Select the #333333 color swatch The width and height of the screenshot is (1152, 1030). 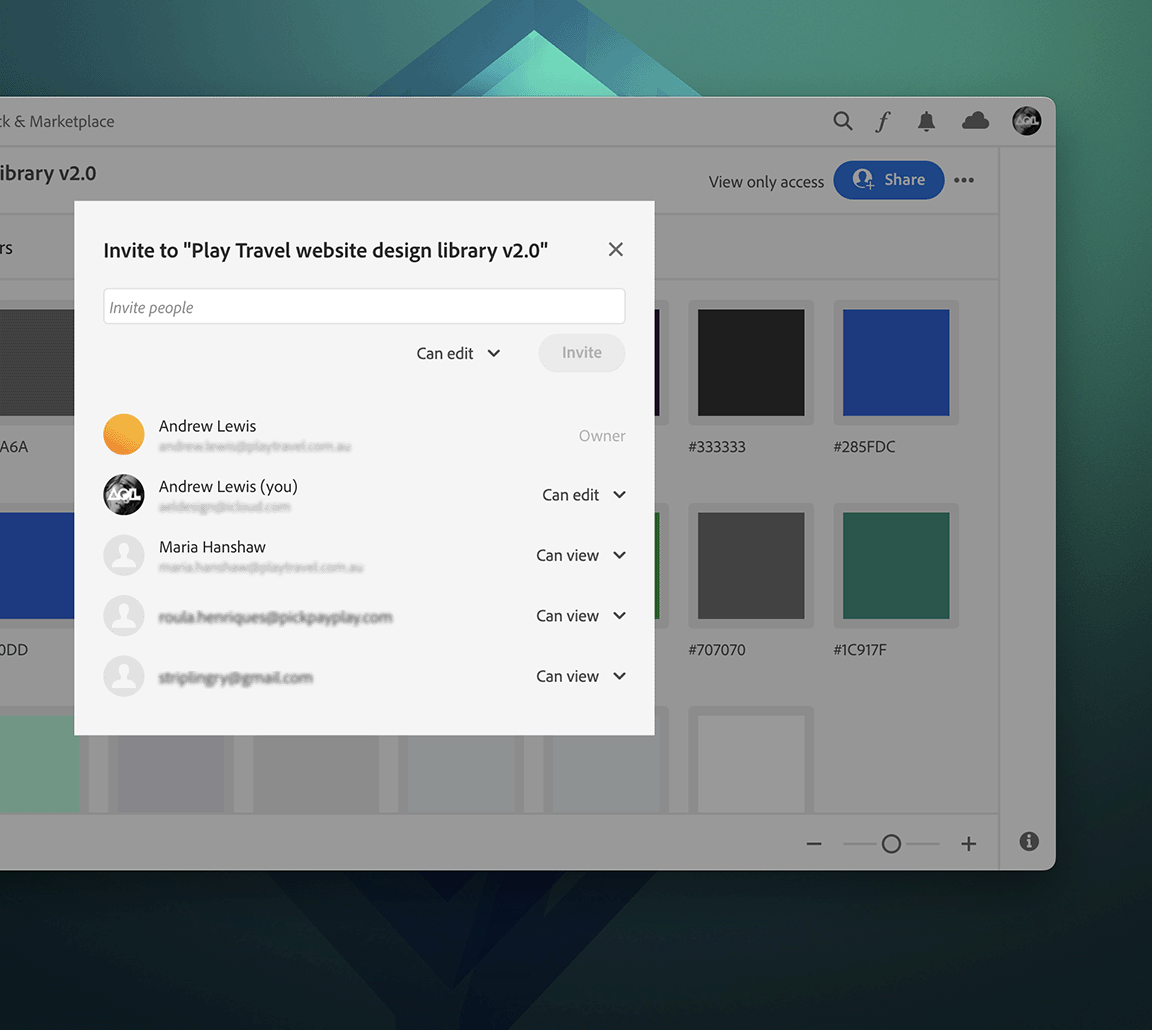click(x=751, y=362)
